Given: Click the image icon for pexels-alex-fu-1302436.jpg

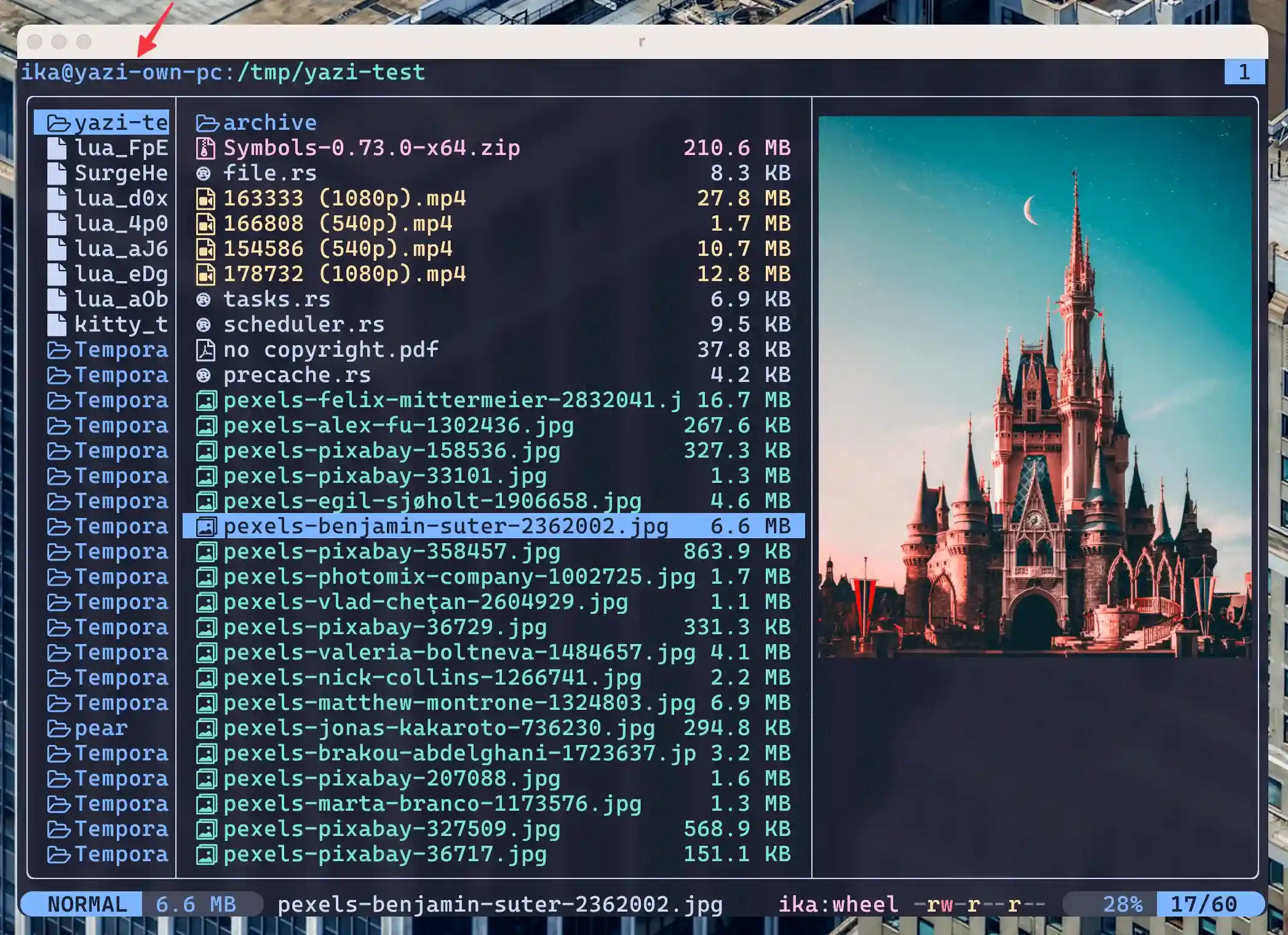Looking at the screenshot, I should click(x=206, y=426).
